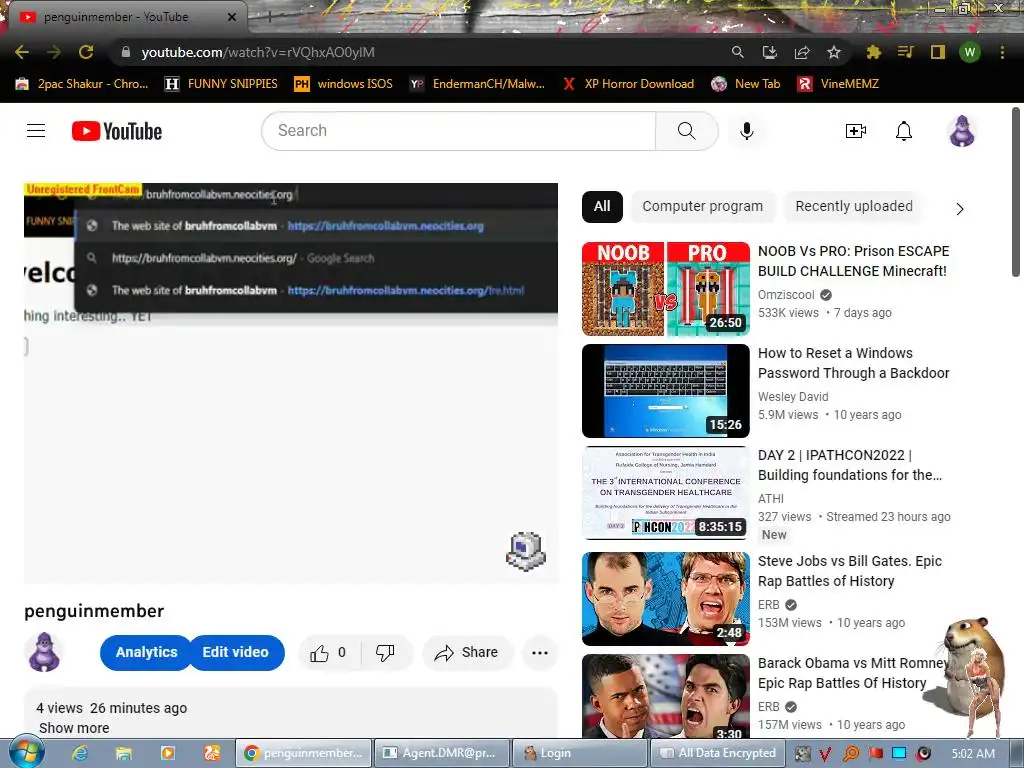
Task: Open the Wesley David channel name
Action: click(x=793, y=396)
